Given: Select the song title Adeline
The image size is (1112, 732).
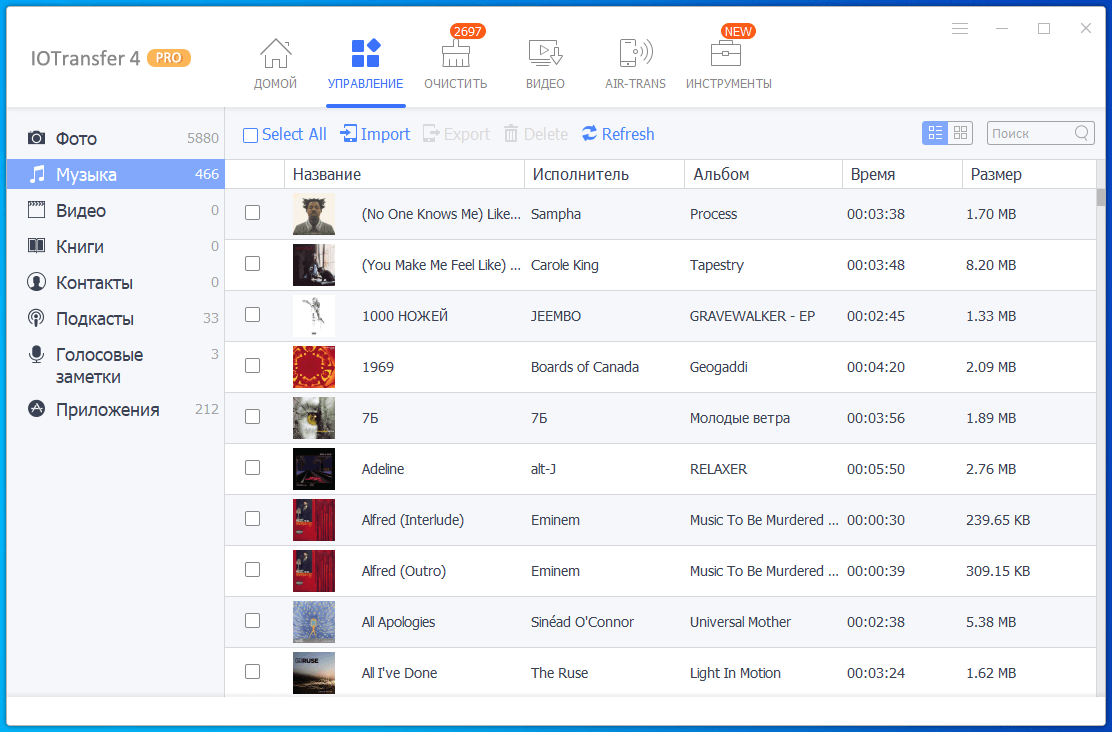Looking at the screenshot, I should 383,469.
